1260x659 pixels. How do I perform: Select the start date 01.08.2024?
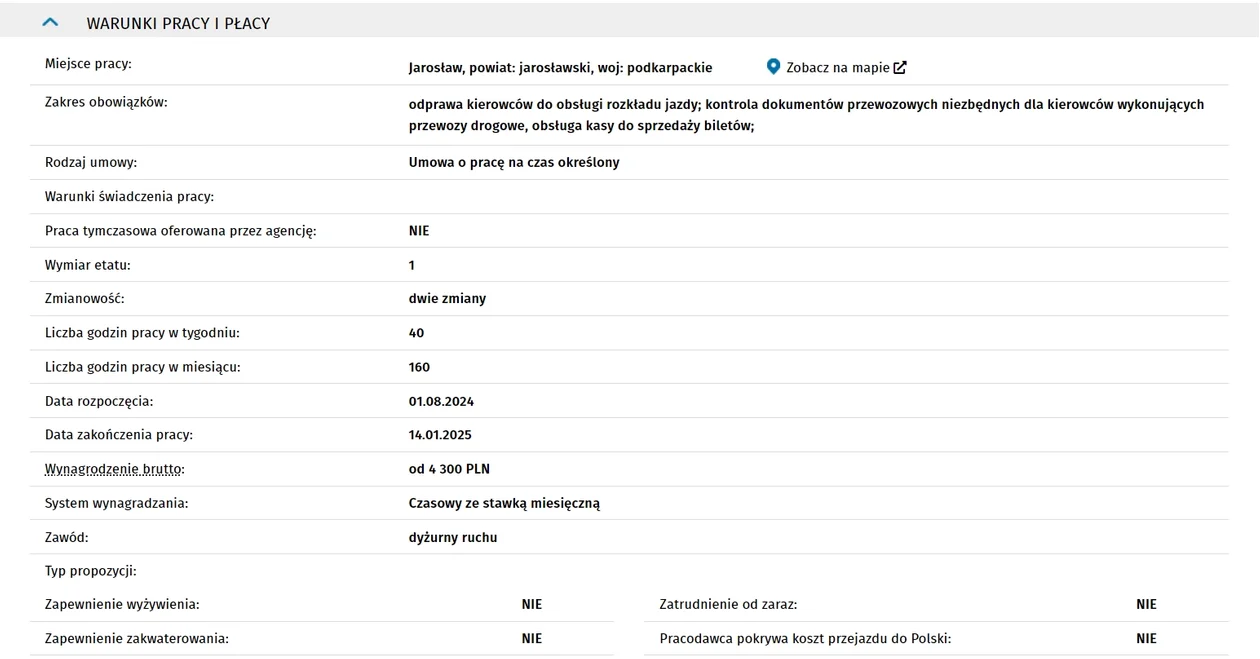pos(441,401)
